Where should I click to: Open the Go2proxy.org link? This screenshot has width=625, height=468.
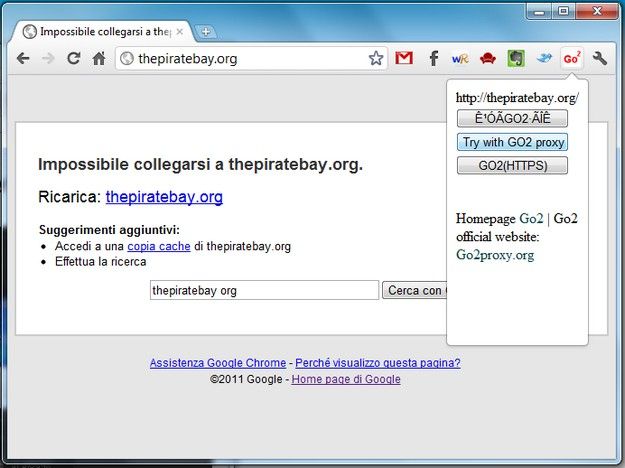(495, 255)
